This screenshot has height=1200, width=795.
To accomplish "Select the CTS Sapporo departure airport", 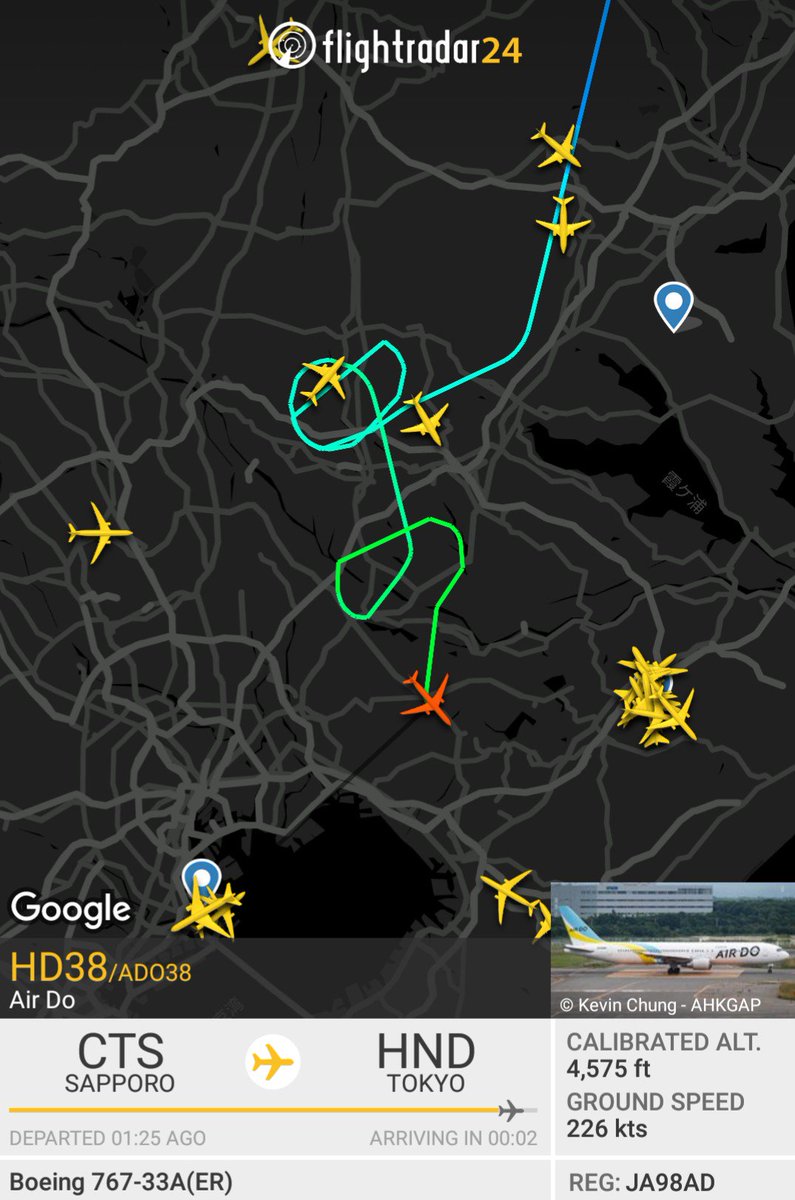I will pyautogui.click(x=121, y=1062).
